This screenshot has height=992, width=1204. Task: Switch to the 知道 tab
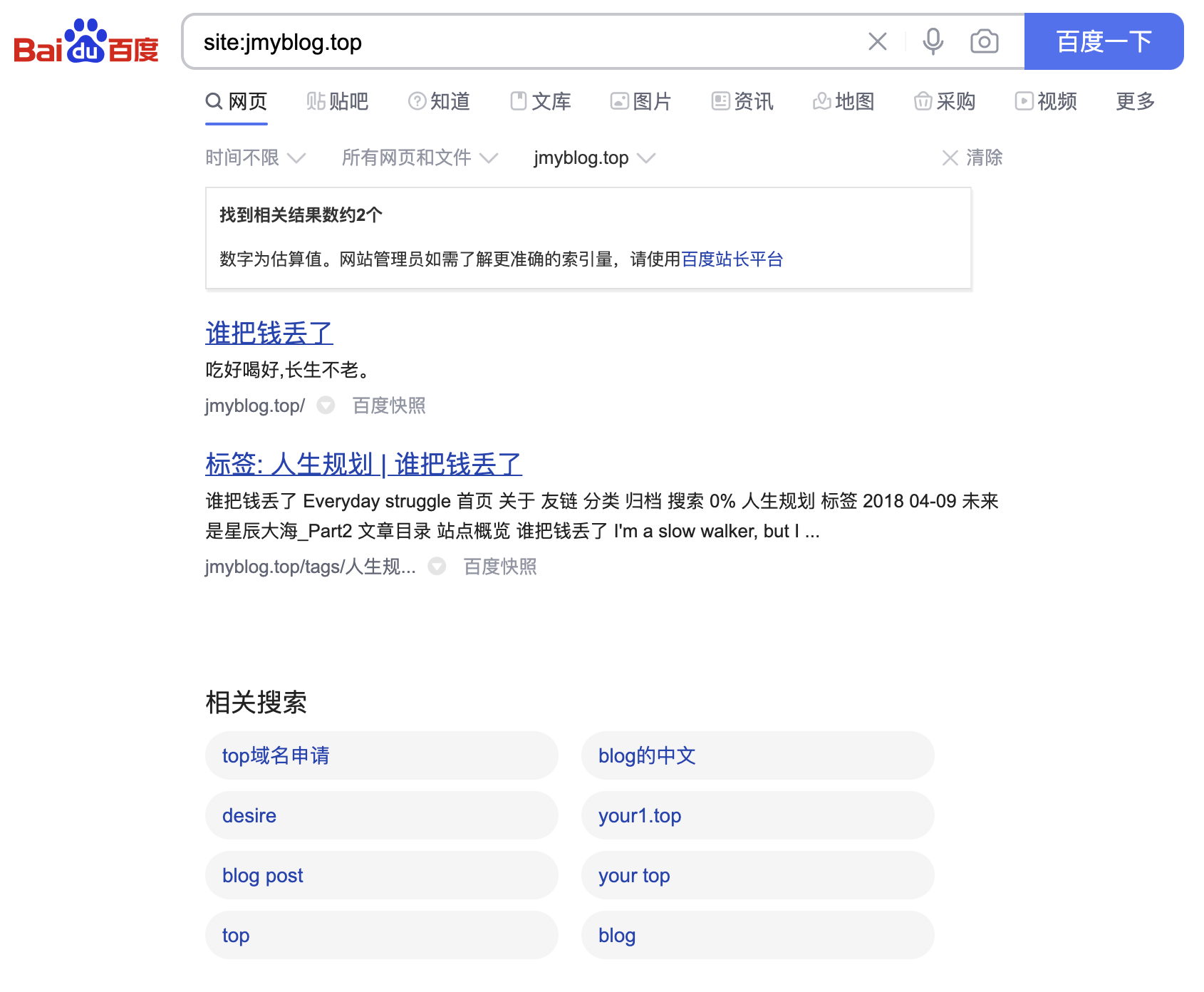tap(439, 101)
